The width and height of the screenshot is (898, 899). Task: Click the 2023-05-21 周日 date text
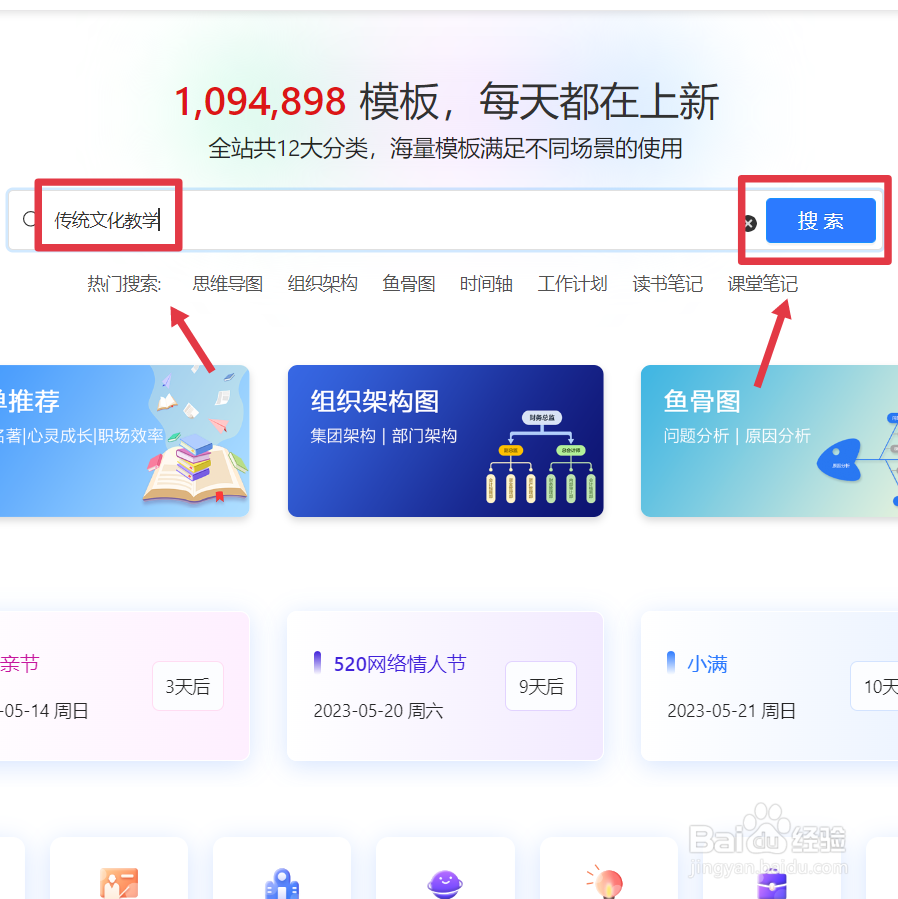732,711
